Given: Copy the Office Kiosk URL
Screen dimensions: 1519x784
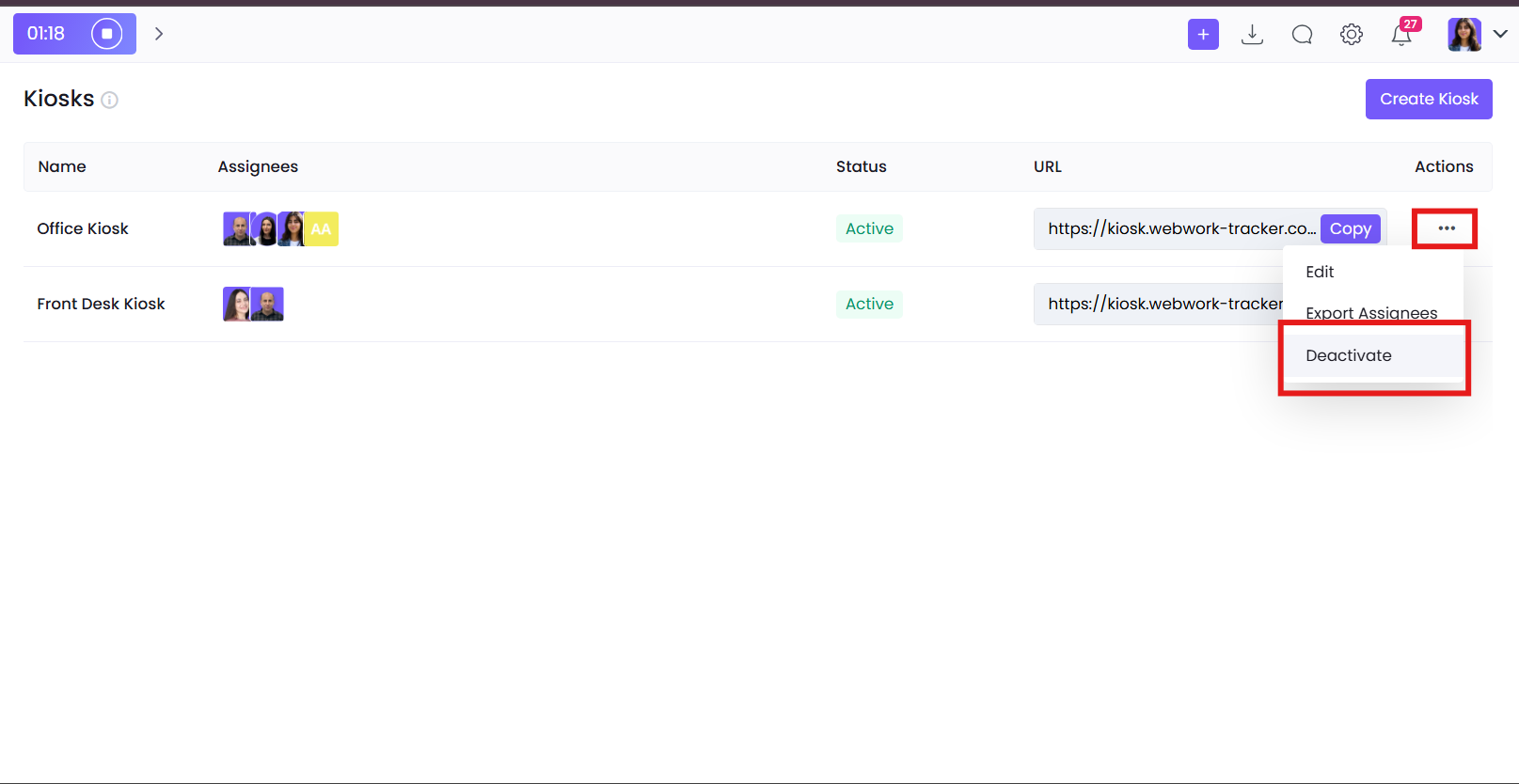Looking at the screenshot, I should coord(1350,228).
